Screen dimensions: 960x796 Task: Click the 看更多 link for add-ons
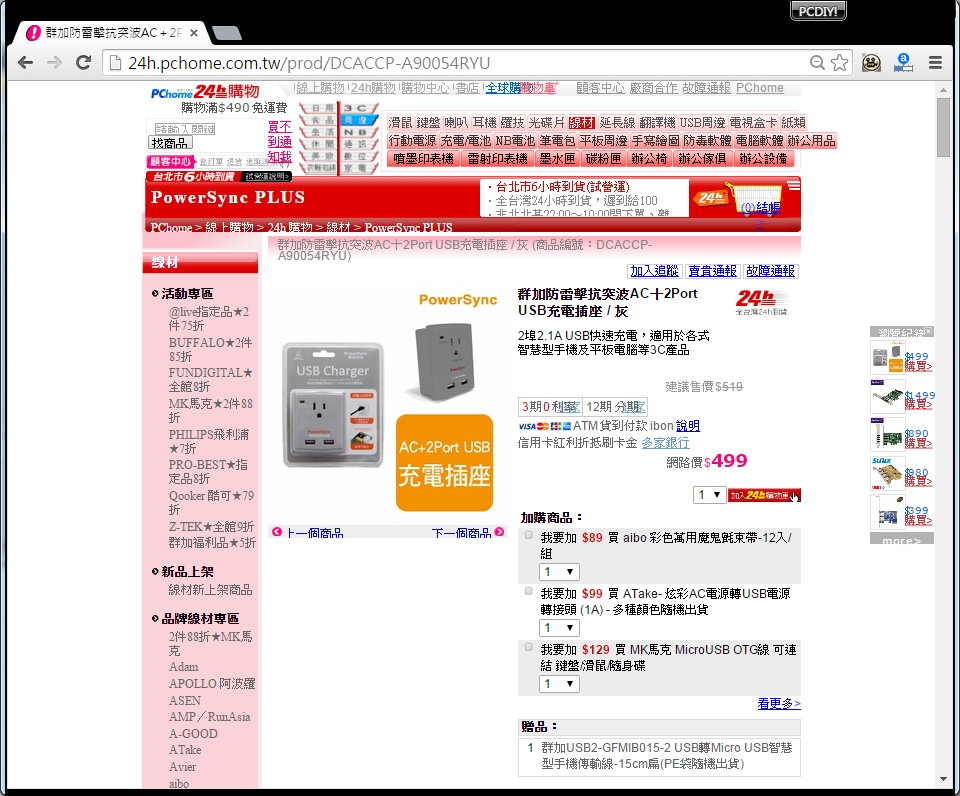(x=779, y=704)
